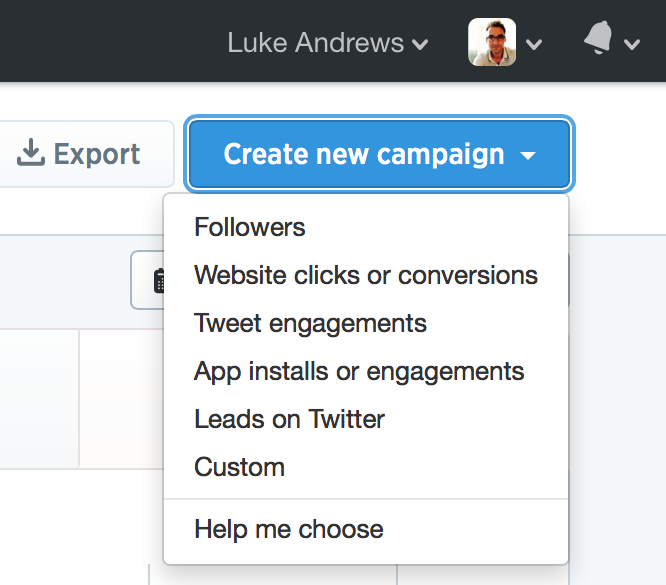Pick App installs or engagements
This screenshot has height=585, width=666.
pos(359,371)
